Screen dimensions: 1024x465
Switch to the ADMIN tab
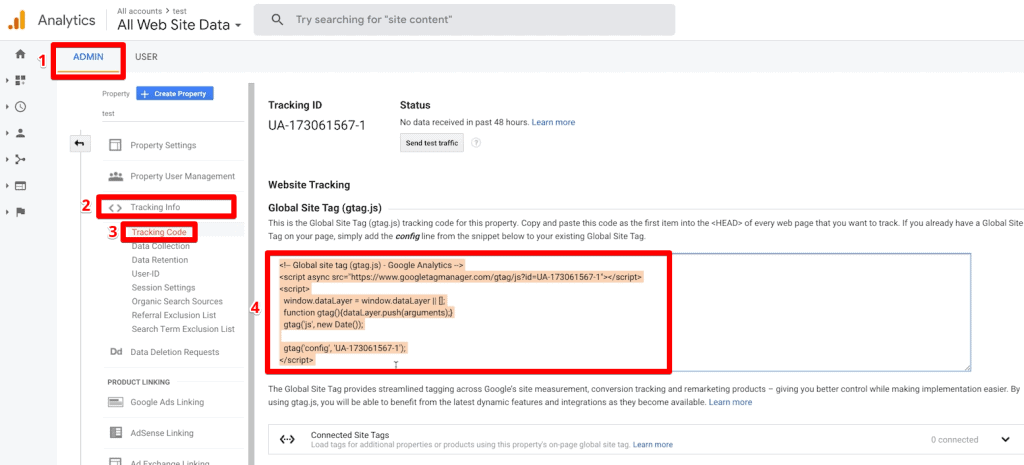pyautogui.click(x=88, y=57)
